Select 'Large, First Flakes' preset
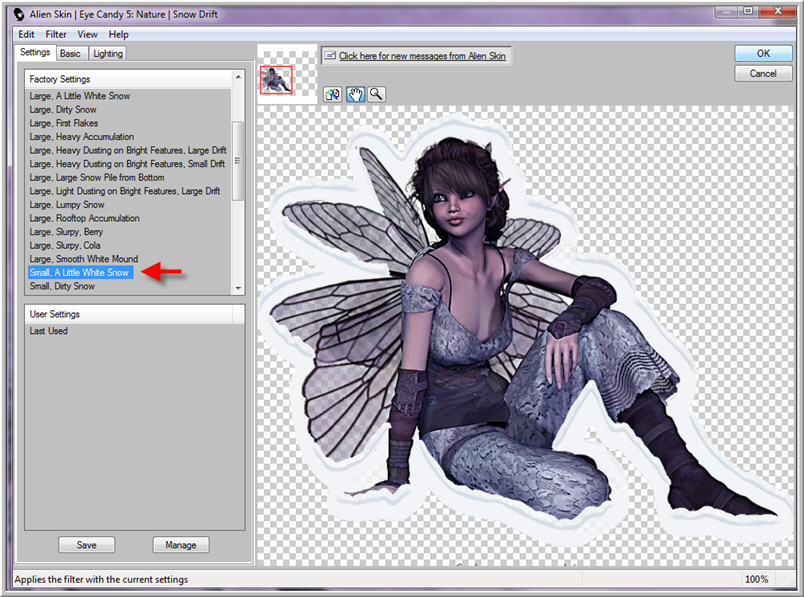Screen dimensions: 804x597 coord(64,123)
